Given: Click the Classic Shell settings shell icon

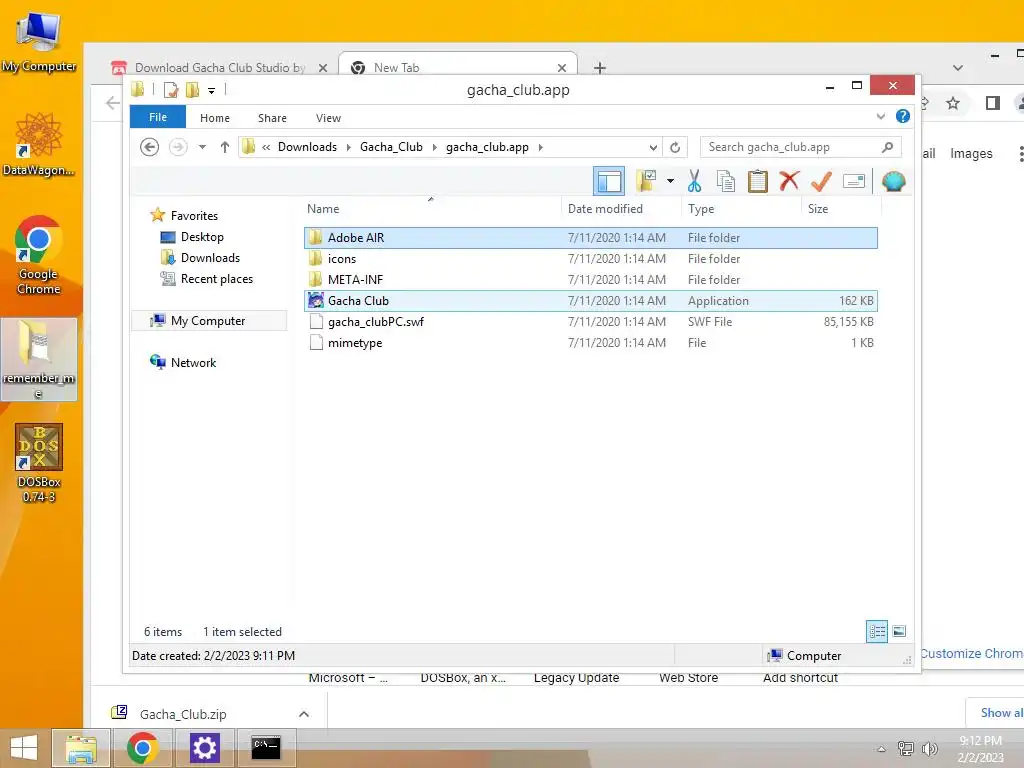Looking at the screenshot, I should [893, 181].
